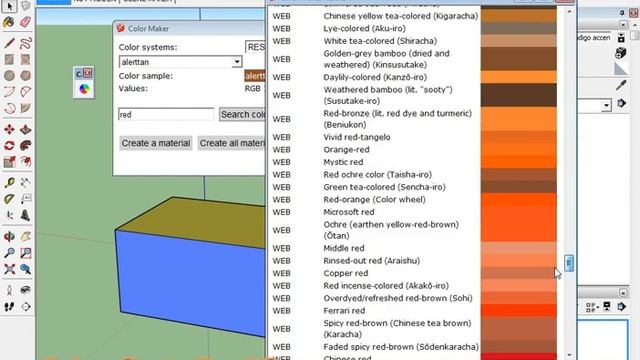This screenshot has height=360, width=640.
Task: Select the Freehand squiggle tool
Action: [25, 43]
